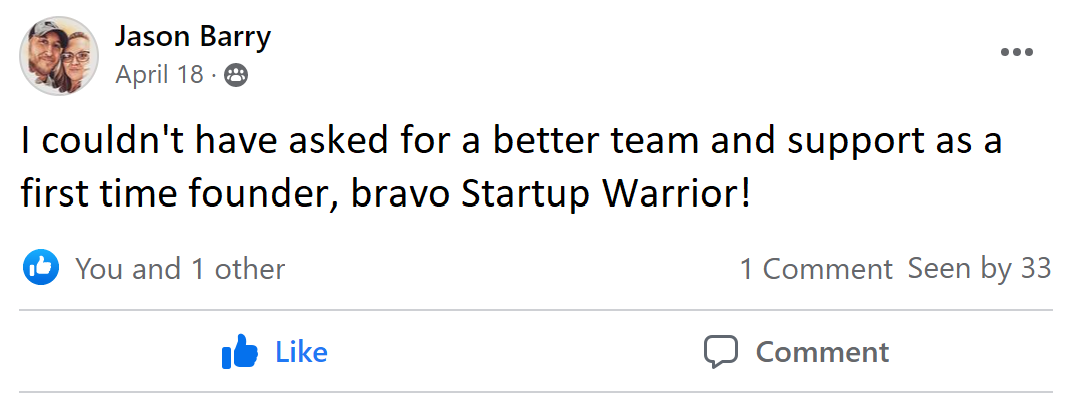
Task: Click "Startup Warrior" in the post text
Action: coord(602,193)
